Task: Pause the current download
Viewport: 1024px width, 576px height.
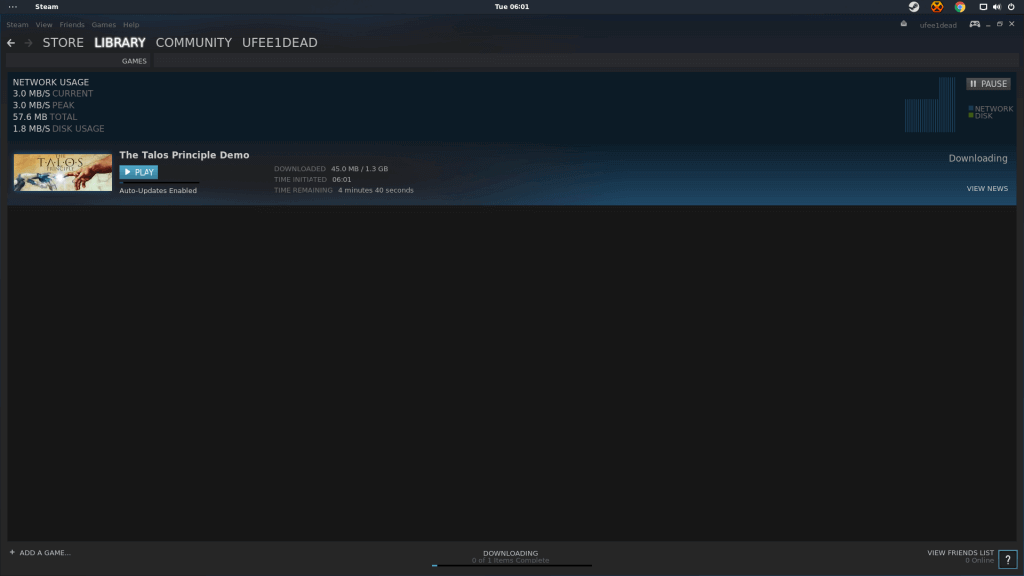Action: tap(988, 84)
